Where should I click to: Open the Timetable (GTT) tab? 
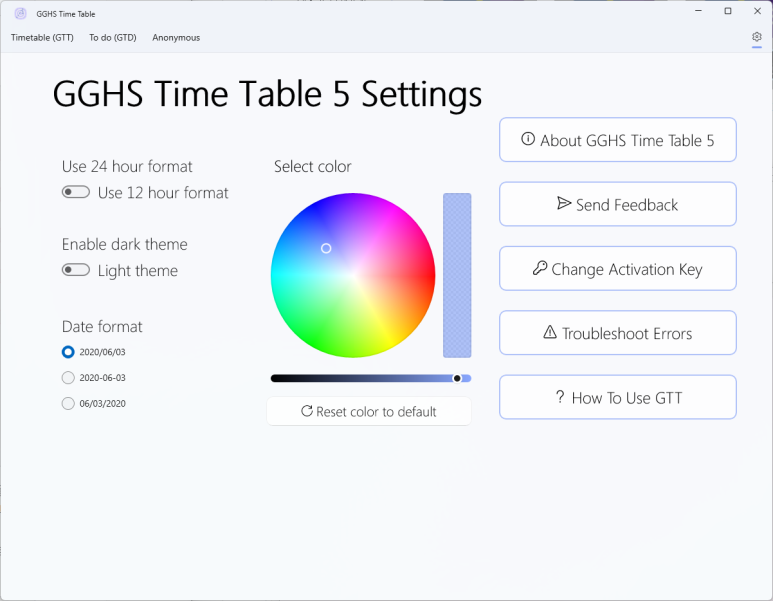(42, 37)
